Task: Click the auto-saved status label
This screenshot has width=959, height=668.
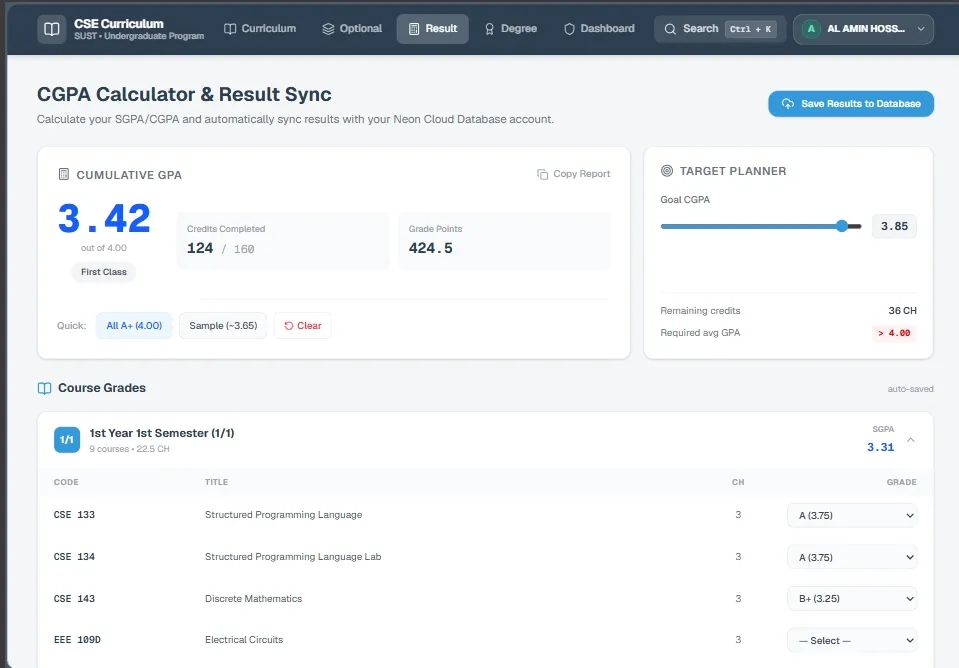Action: (910, 389)
